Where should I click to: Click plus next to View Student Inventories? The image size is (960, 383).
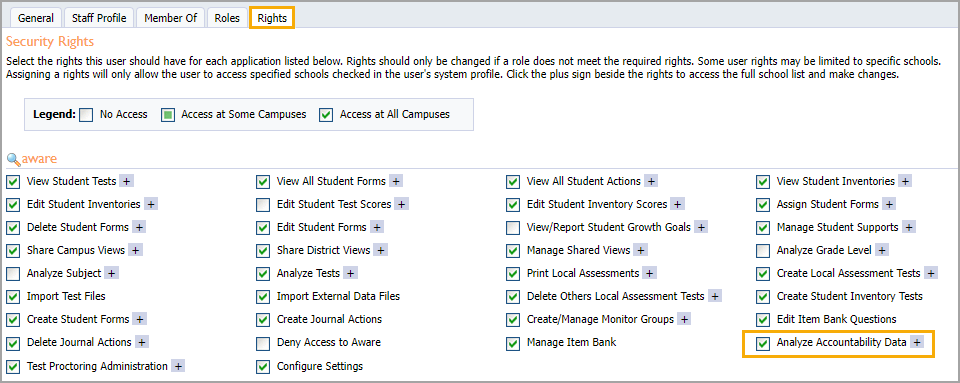click(905, 181)
